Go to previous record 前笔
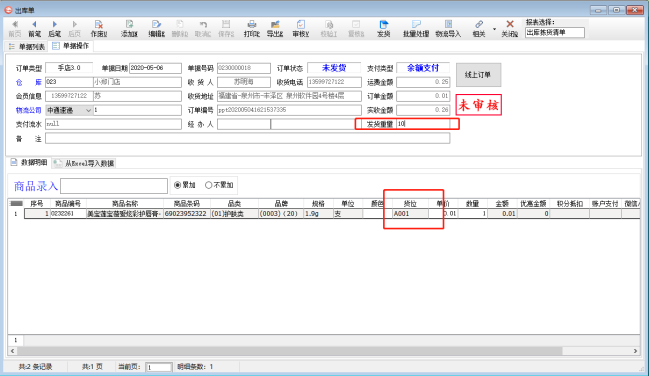Screen dimensions: 649x376 pyautogui.click(x=34, y=29)
